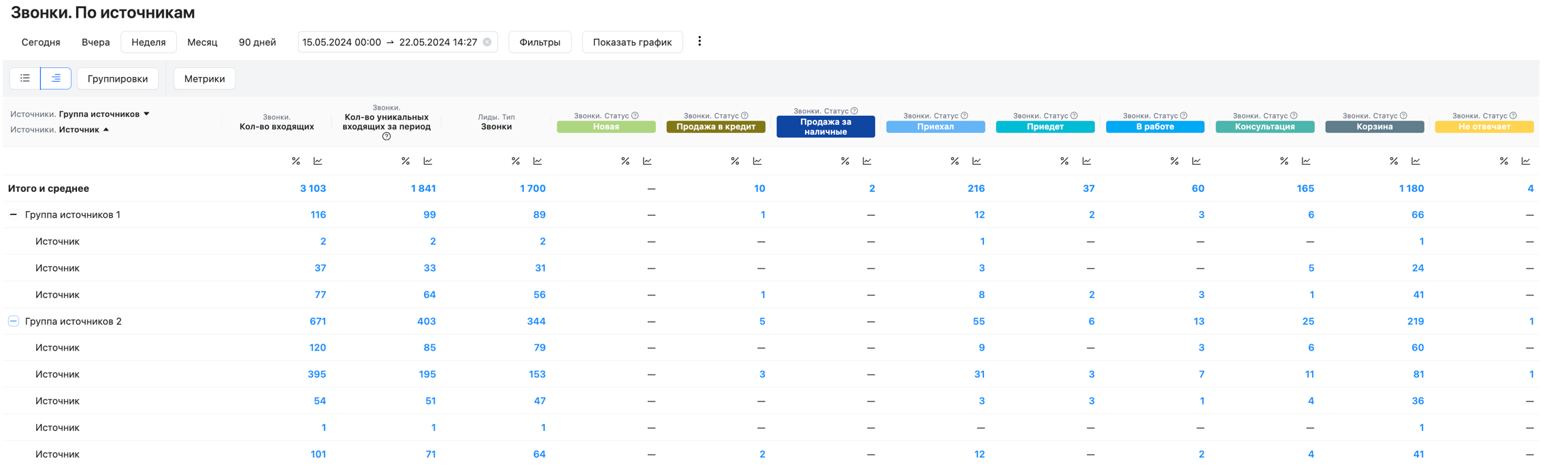This screenshot has height=467, width=1568.
Task: Clear the date range with the x icon
Action: [x=487, y=42]
